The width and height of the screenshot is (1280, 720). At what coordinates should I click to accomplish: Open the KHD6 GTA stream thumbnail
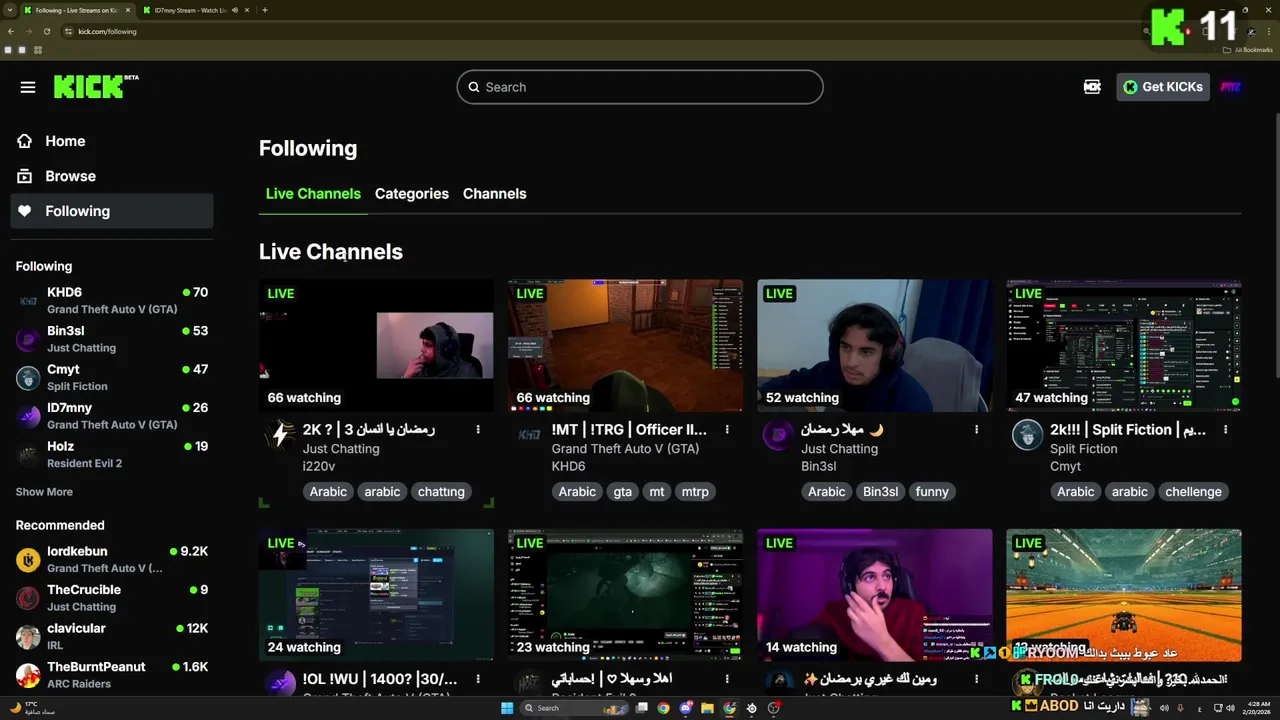[625, 345]
